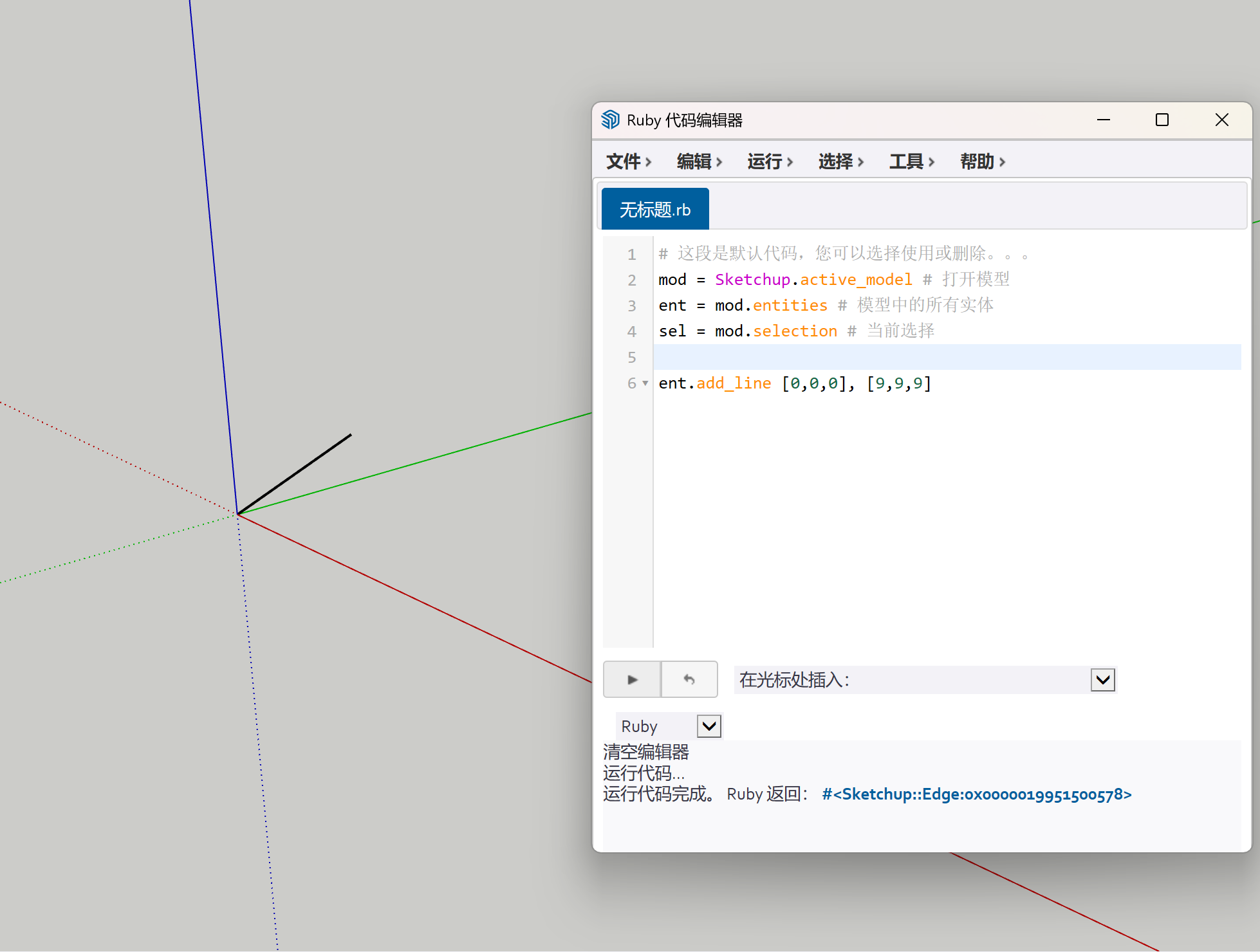The height and width of the screenshot is (952, 1260).
Task: Undo last run with the arrow button
Action: 689,679
